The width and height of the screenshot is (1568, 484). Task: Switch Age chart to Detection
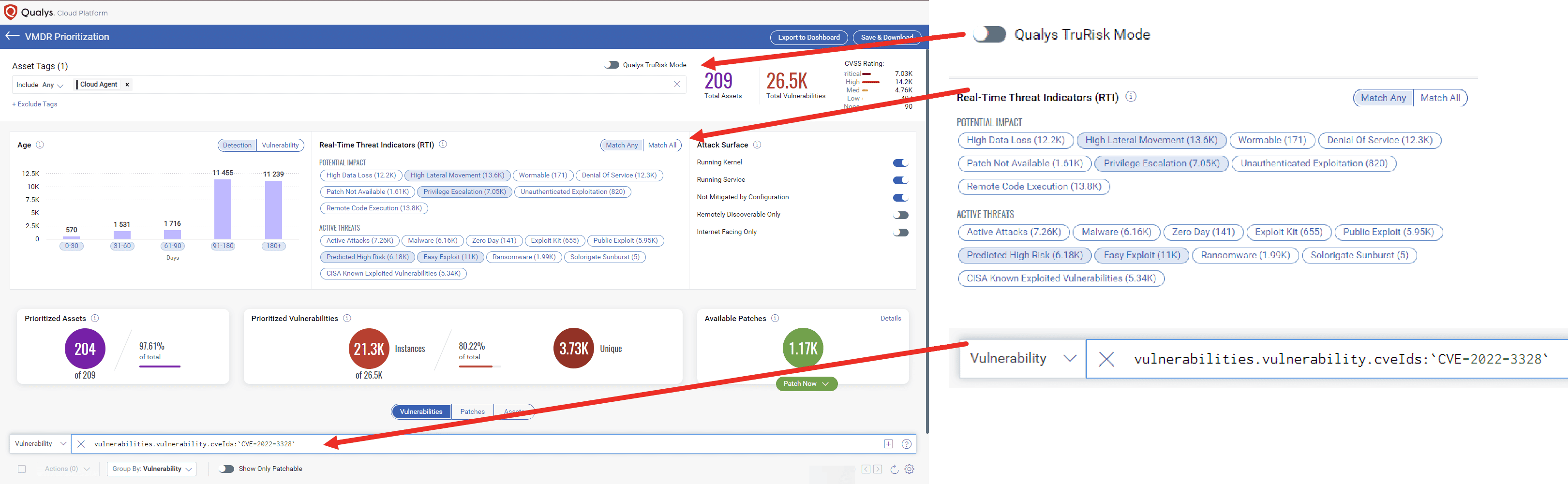237,146
